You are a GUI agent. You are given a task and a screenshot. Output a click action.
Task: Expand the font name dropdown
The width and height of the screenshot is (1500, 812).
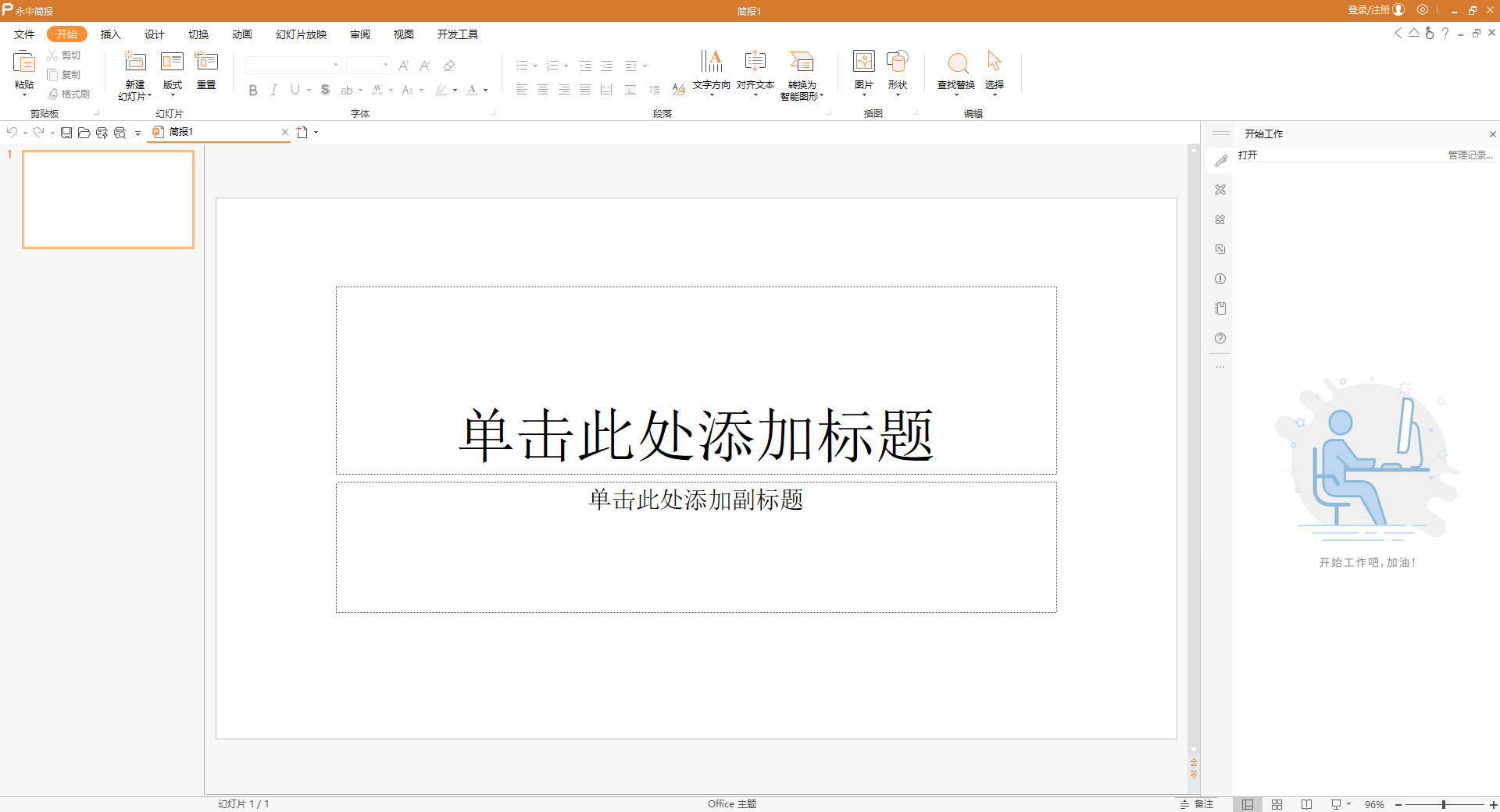point(336,66)
